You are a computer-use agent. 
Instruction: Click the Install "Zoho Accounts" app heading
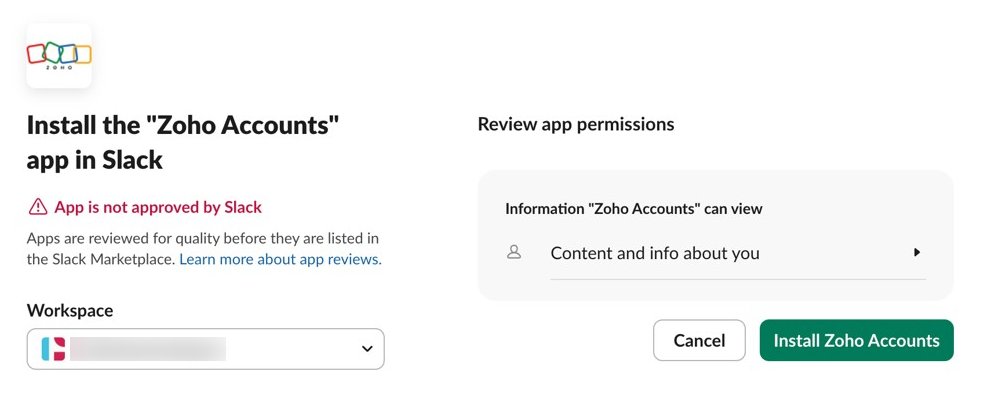click(x=183, y=125)
